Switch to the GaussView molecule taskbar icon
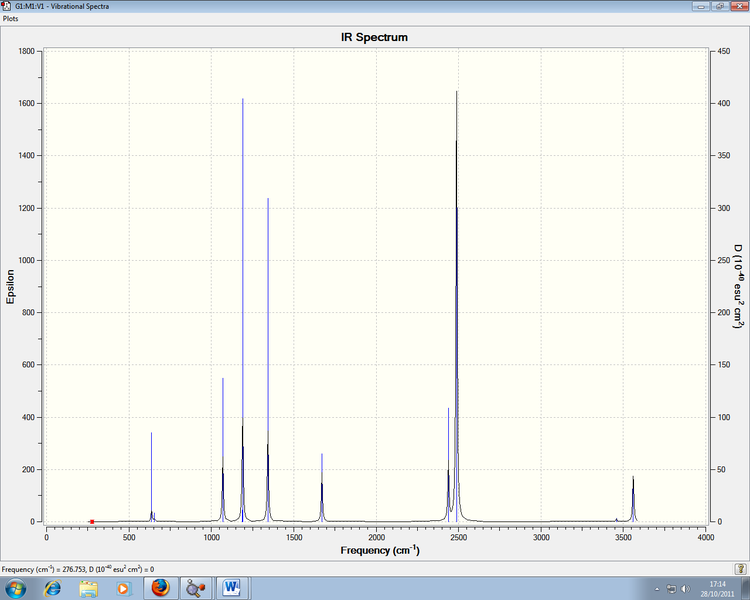The width and height of the screenshot is (750, 600). pos(196,588)
